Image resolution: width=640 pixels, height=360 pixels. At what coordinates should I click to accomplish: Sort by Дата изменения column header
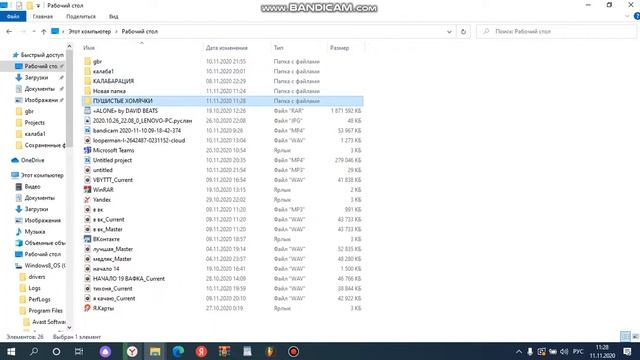[227, 48]
